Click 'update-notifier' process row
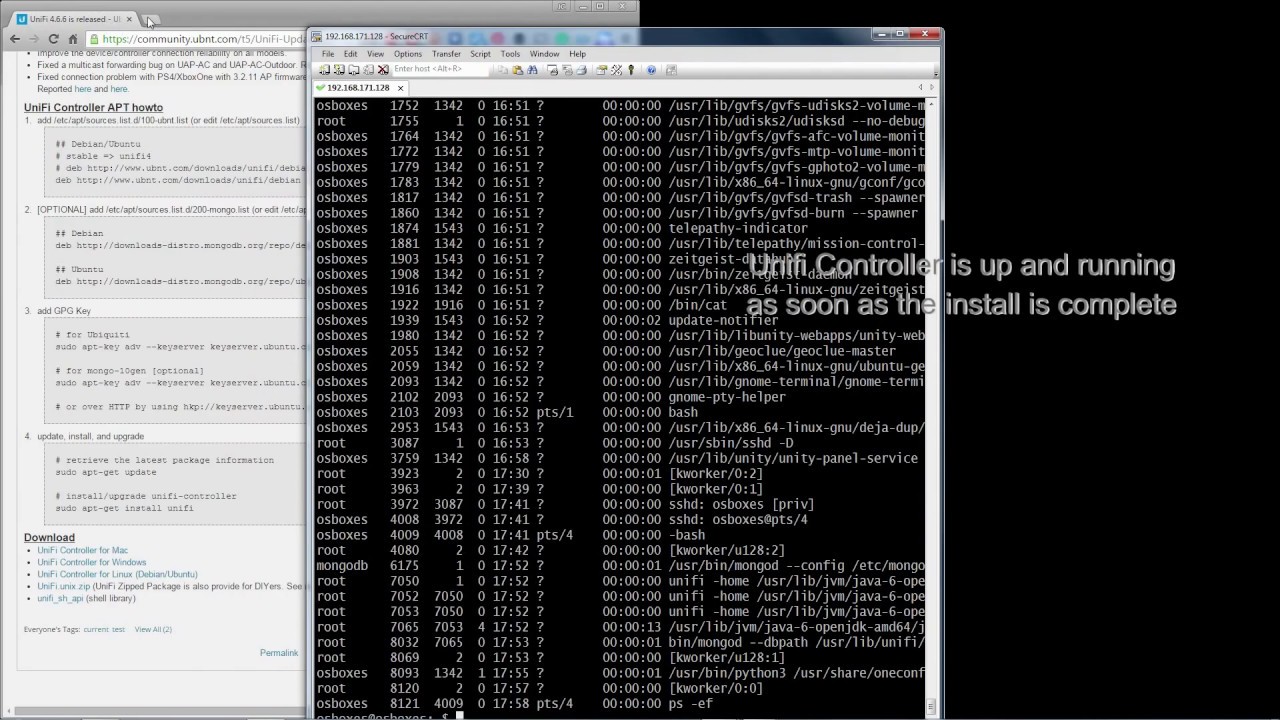 coord(620,320)
